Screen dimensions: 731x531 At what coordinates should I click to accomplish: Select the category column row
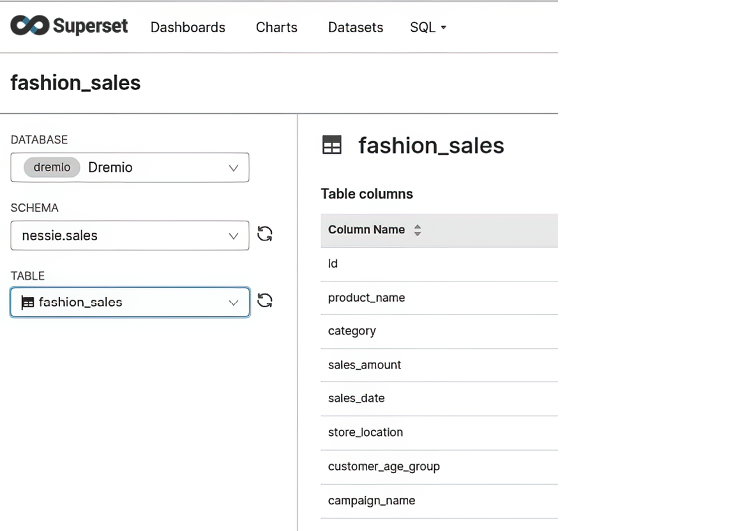coord(439,331)
